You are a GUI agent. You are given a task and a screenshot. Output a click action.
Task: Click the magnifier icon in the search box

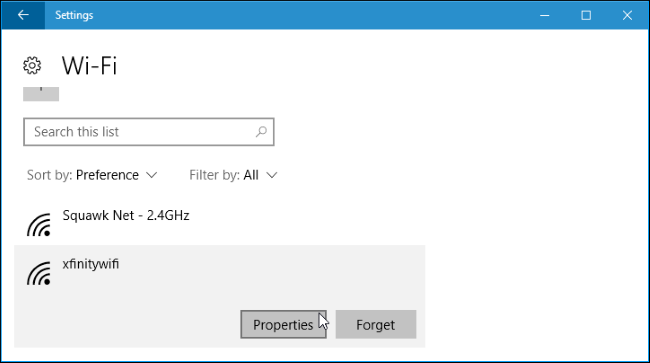click(x=261, y=132)
